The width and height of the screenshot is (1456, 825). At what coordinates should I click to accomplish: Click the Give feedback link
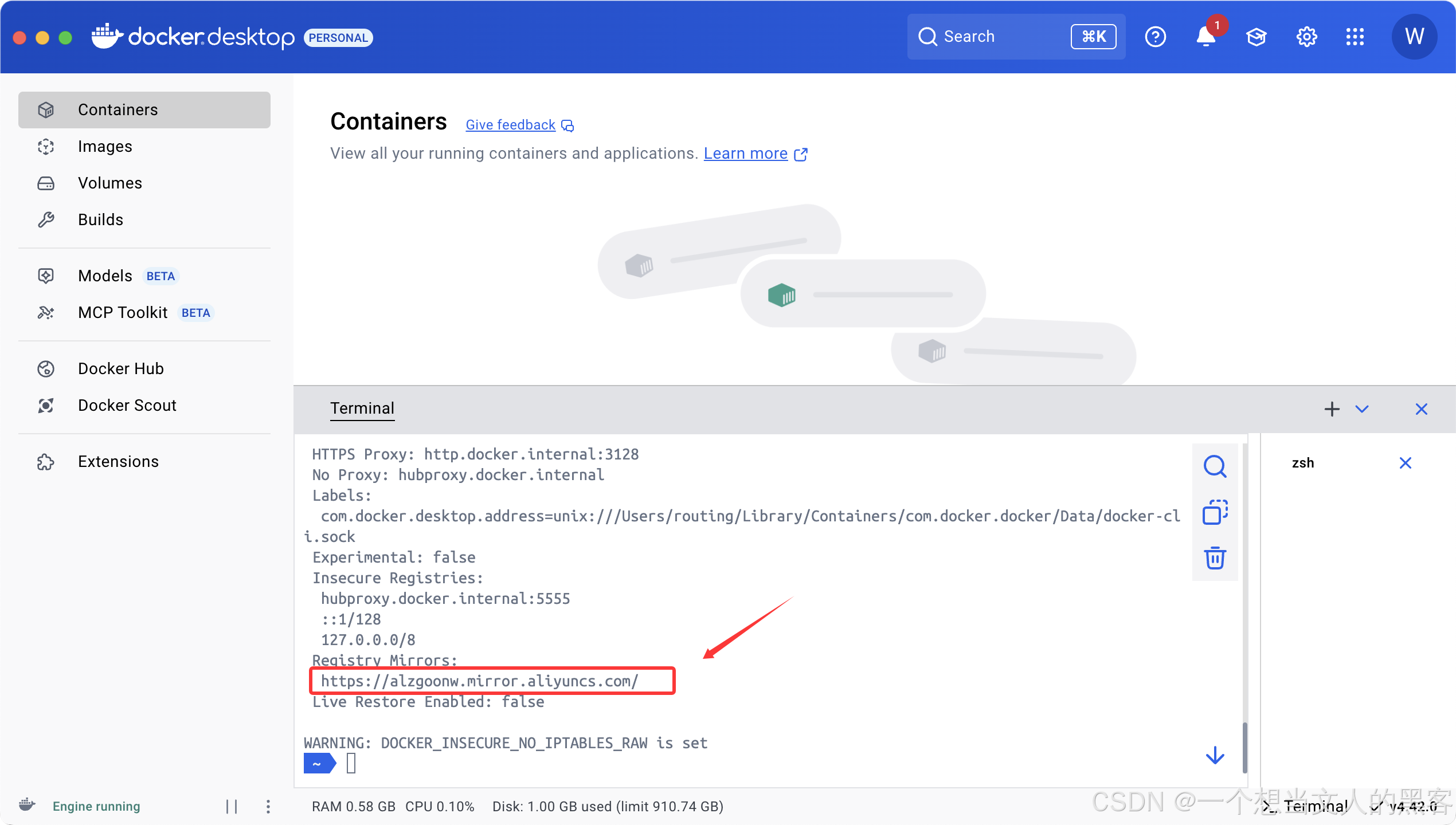tap(510, 125)
